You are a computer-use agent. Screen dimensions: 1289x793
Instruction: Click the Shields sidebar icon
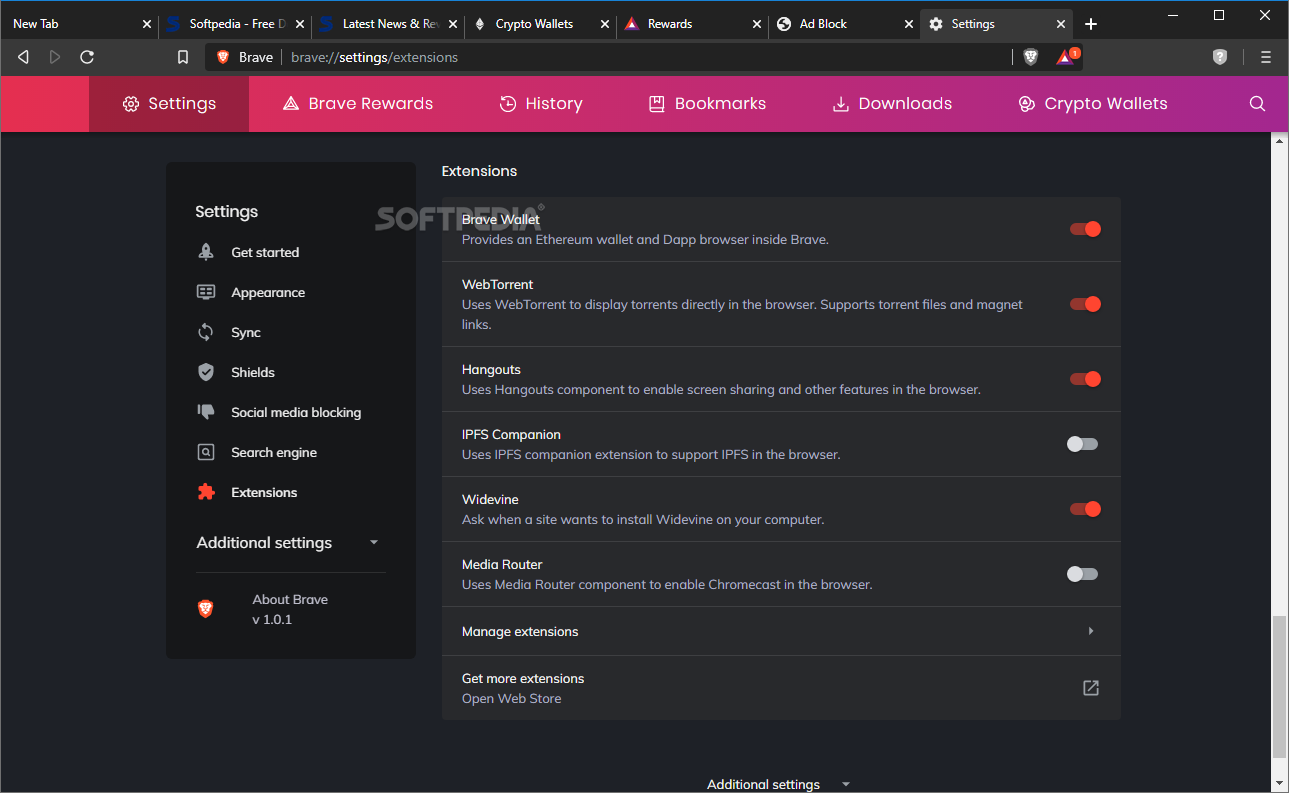[206, 372]
